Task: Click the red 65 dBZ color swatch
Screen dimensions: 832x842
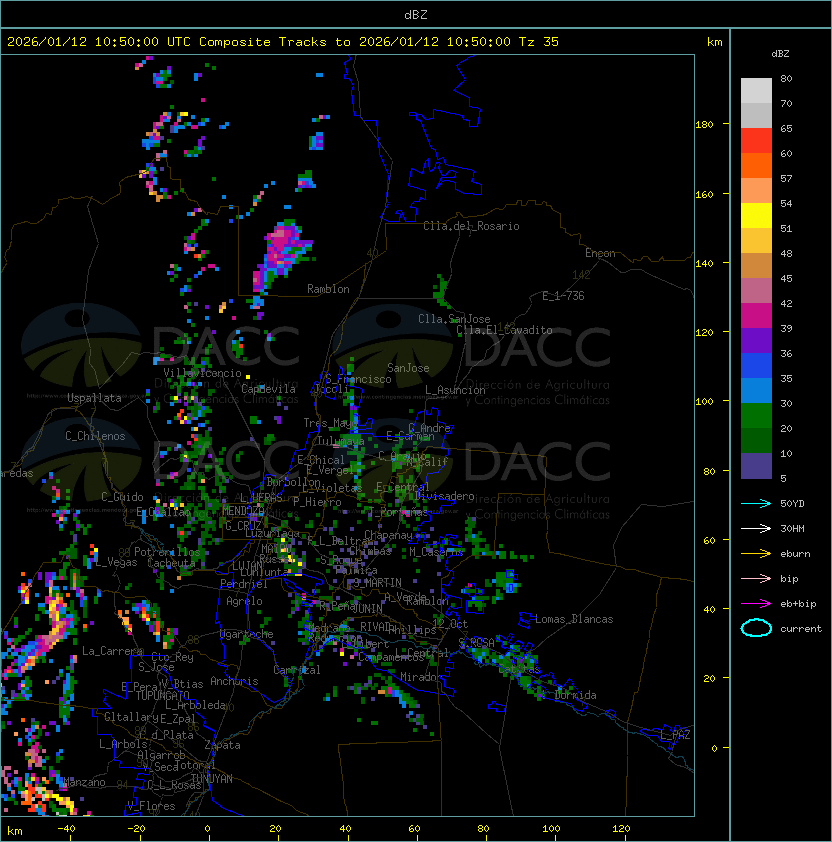Action: click(756, 141)
